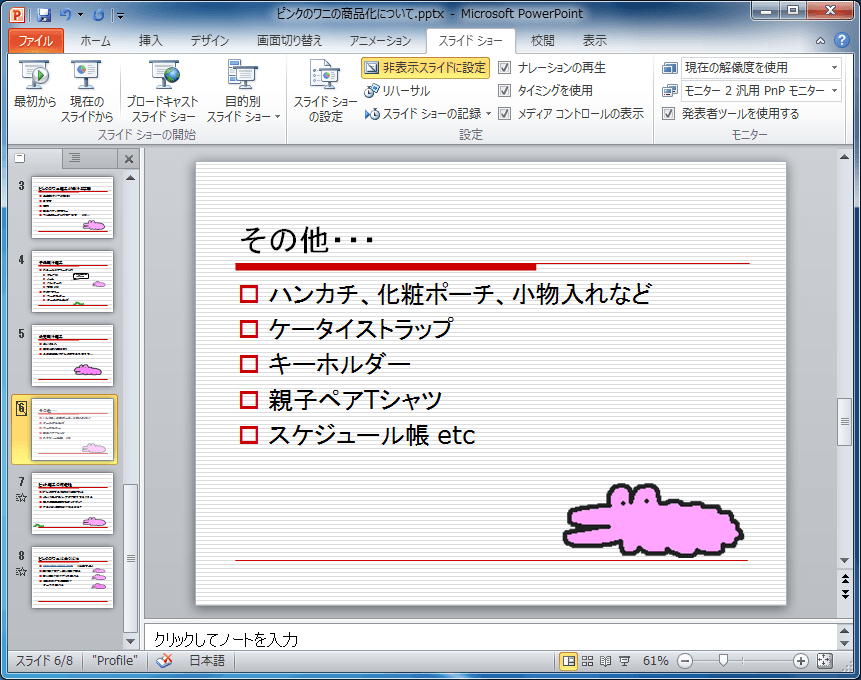
Task: Toggle Use Timings checkbox (タイミングを使用)
Action: point(504,91)
